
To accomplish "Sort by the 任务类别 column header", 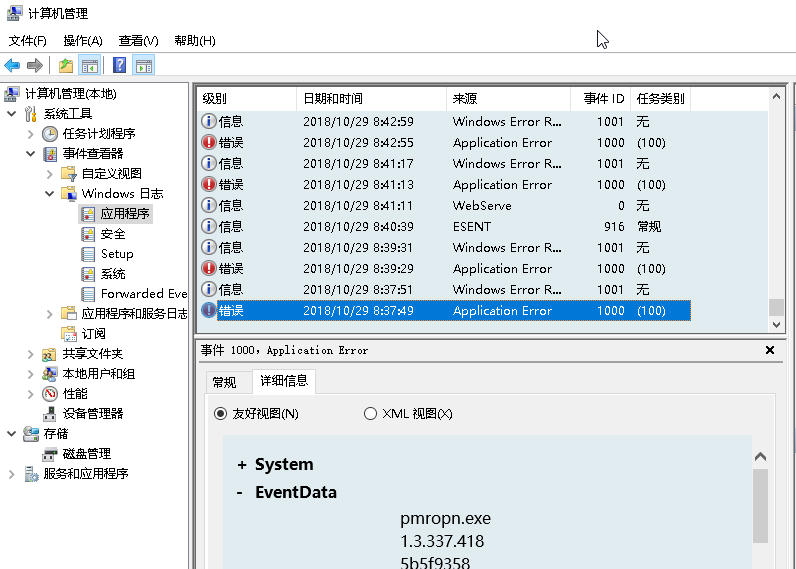I will tap(660, 98).
